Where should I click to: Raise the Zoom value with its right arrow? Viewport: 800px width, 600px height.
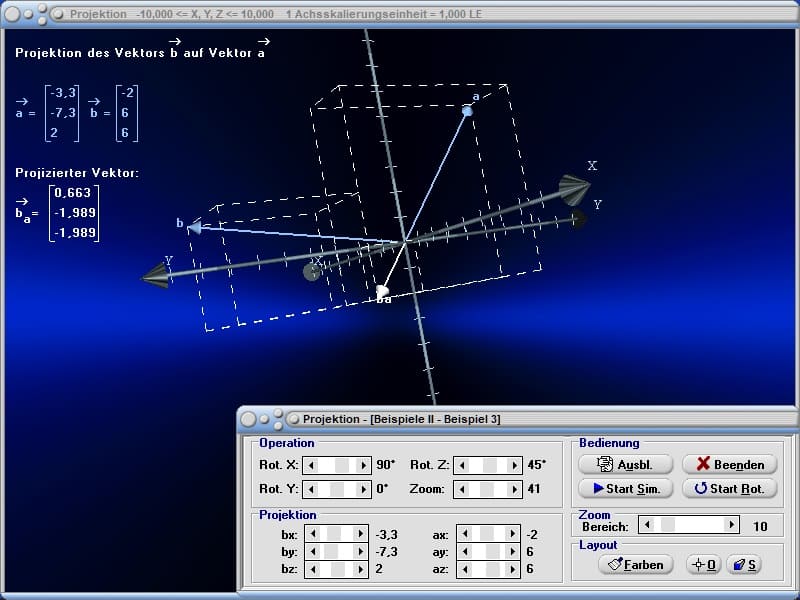tap(514, 489)
